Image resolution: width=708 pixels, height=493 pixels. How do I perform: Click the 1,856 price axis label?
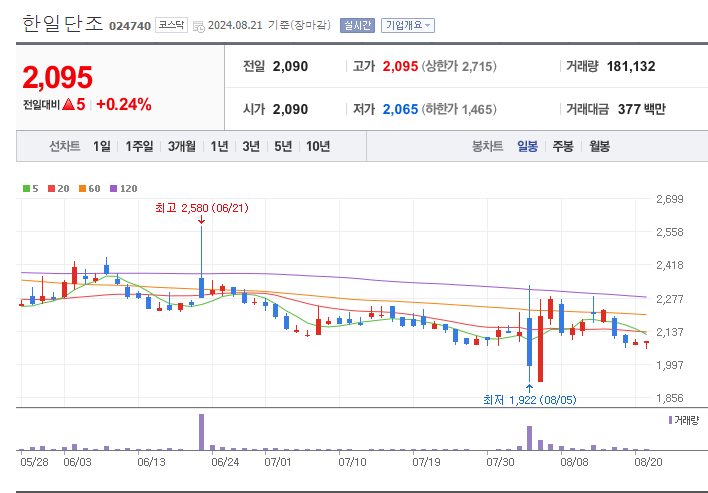[670, 398]
